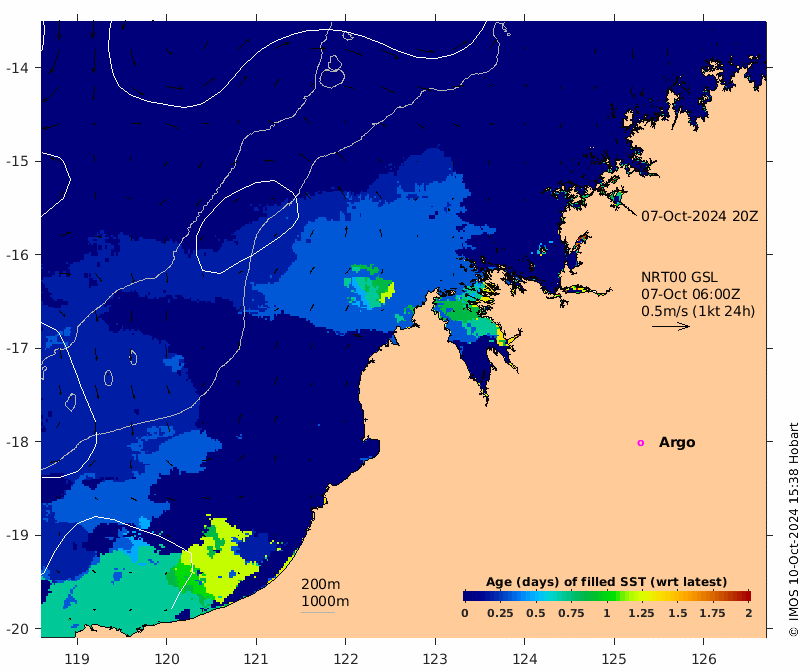Click the latitude axis label '-17'
This screenshot has width=810, height=672.
(17, 348)
